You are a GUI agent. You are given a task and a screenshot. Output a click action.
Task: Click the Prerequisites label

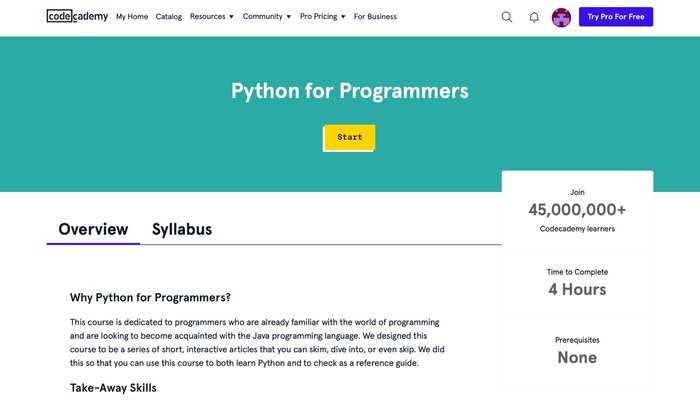(577, 340)
